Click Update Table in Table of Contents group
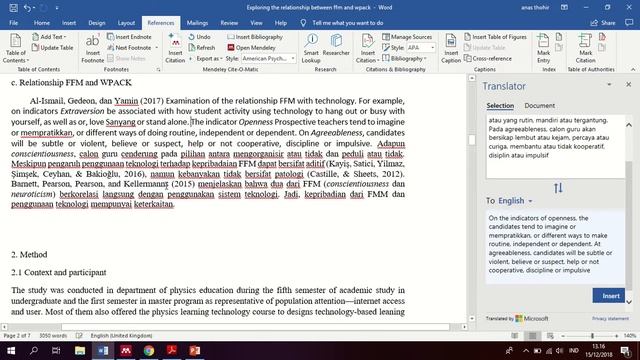Screen dimensions: 640x360 (x=53, y=48)
